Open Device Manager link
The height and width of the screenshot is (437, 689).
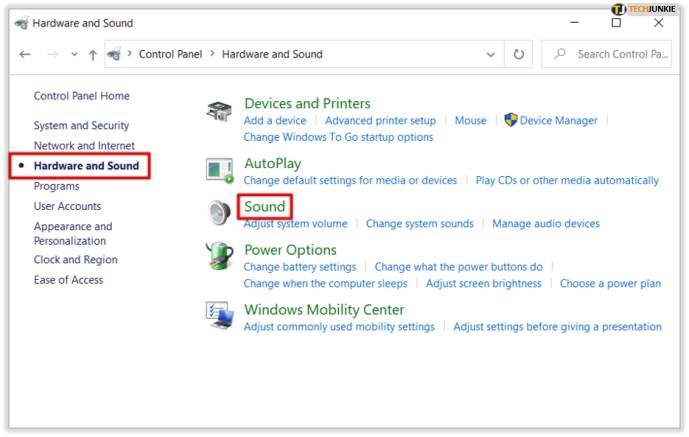558,120
